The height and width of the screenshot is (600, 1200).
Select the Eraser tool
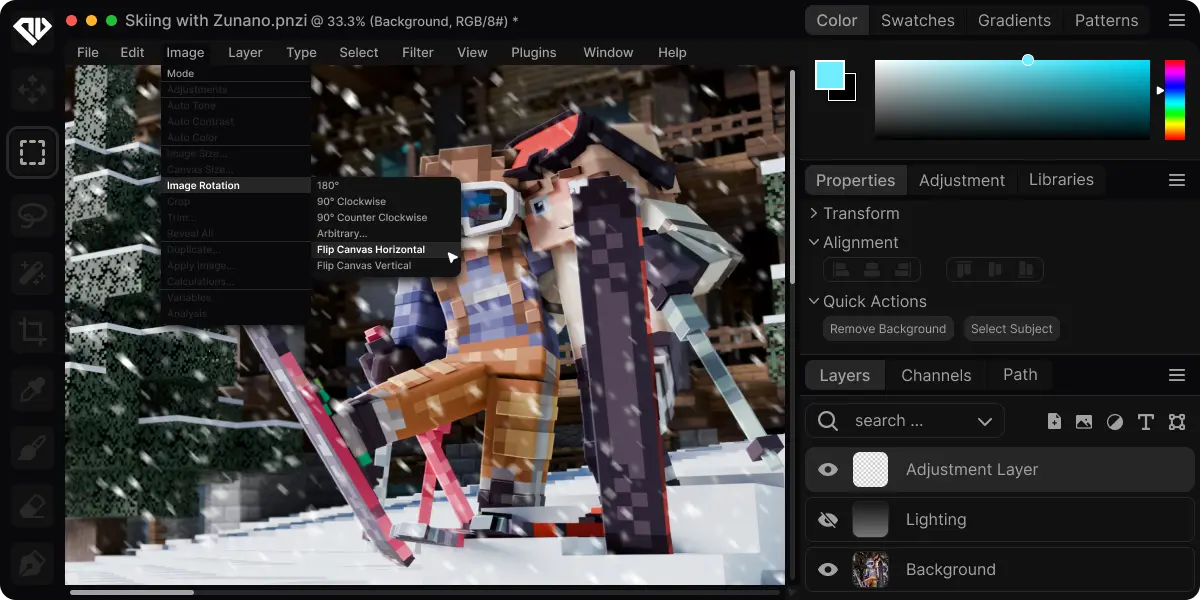(x=32, y=506)
